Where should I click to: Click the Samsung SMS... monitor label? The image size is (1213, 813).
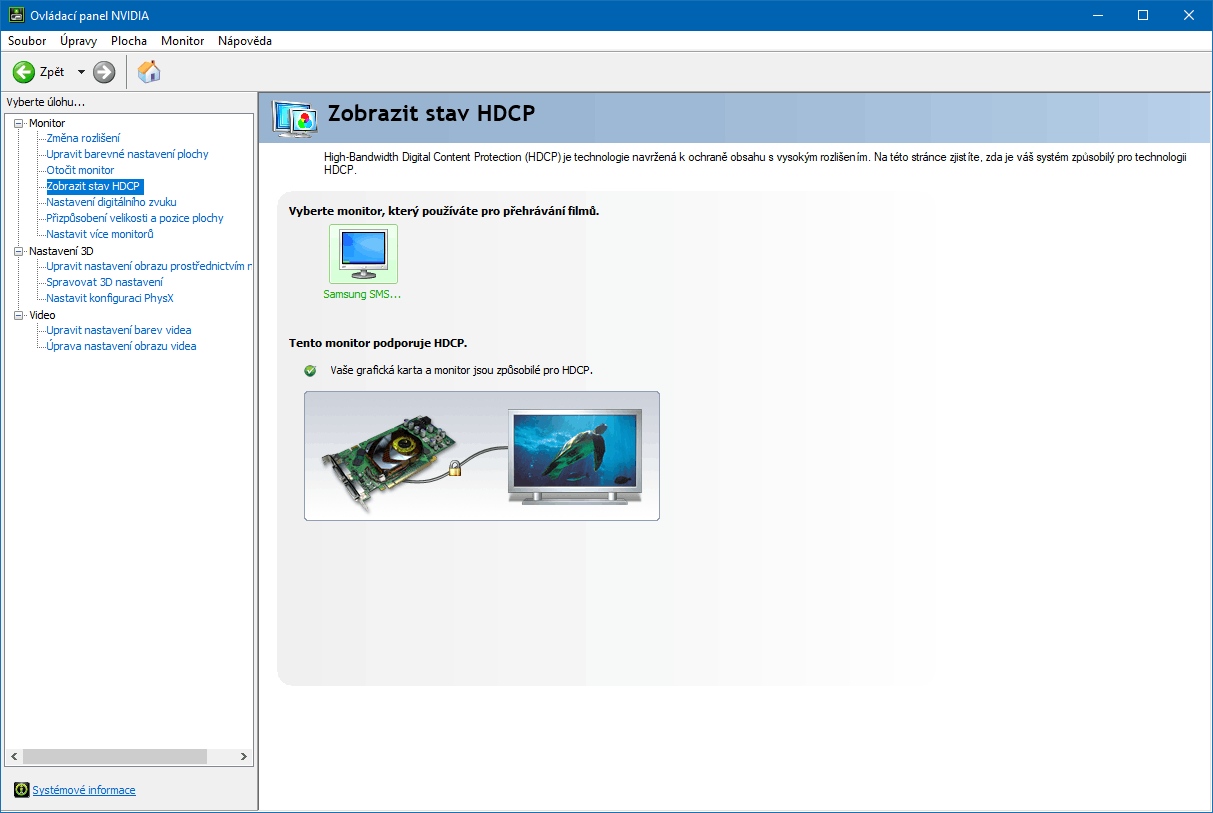[x=362, y=295]
